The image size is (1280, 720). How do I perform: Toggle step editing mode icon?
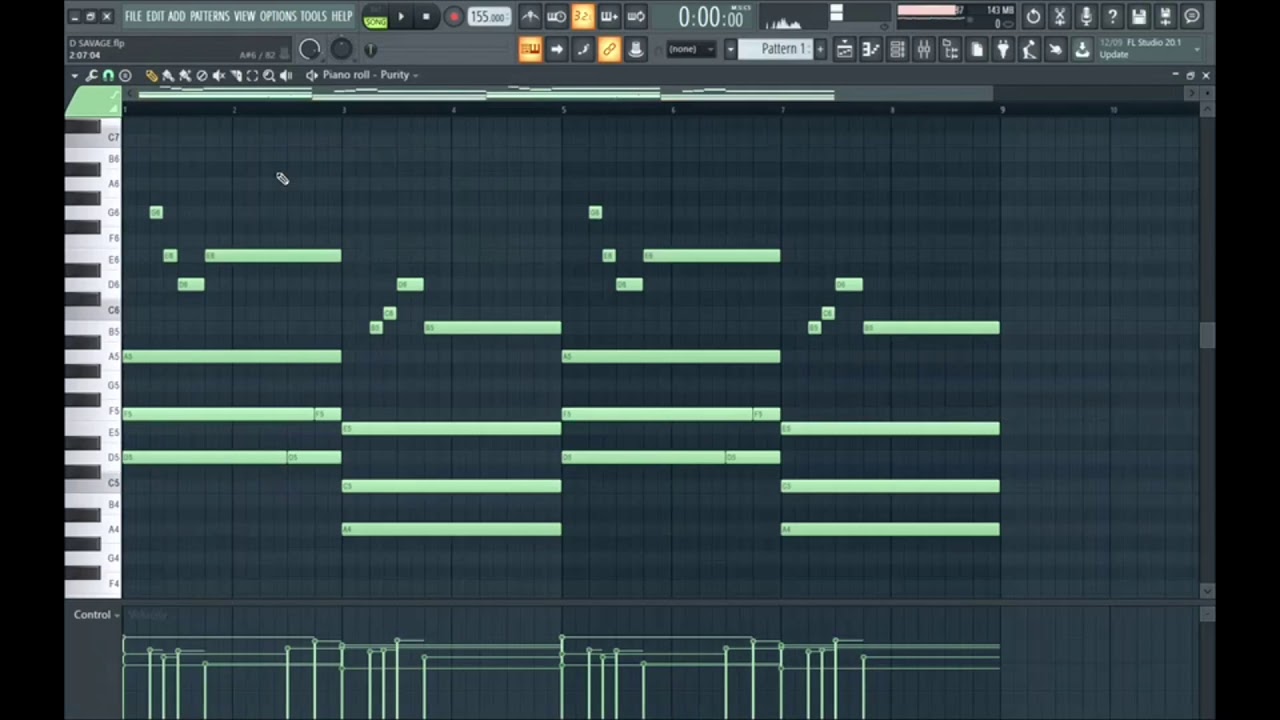click(583, 49)
